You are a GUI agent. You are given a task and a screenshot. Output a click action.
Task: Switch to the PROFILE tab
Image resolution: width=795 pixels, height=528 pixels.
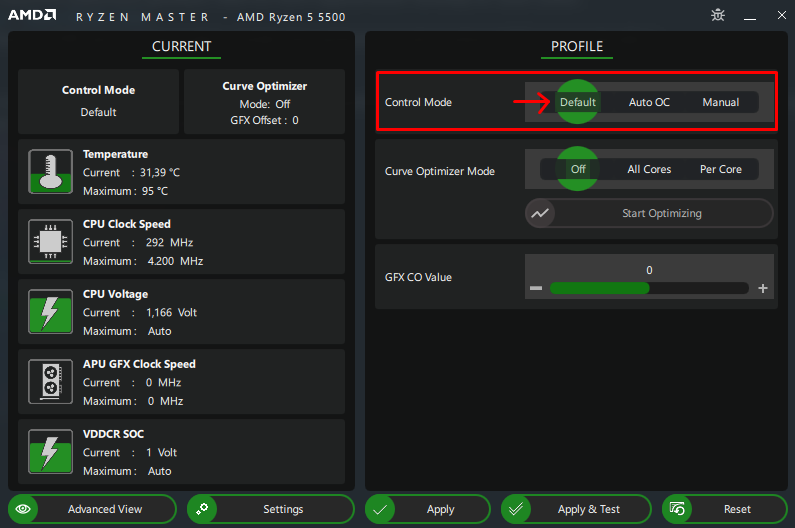click(x=577, y=47)
